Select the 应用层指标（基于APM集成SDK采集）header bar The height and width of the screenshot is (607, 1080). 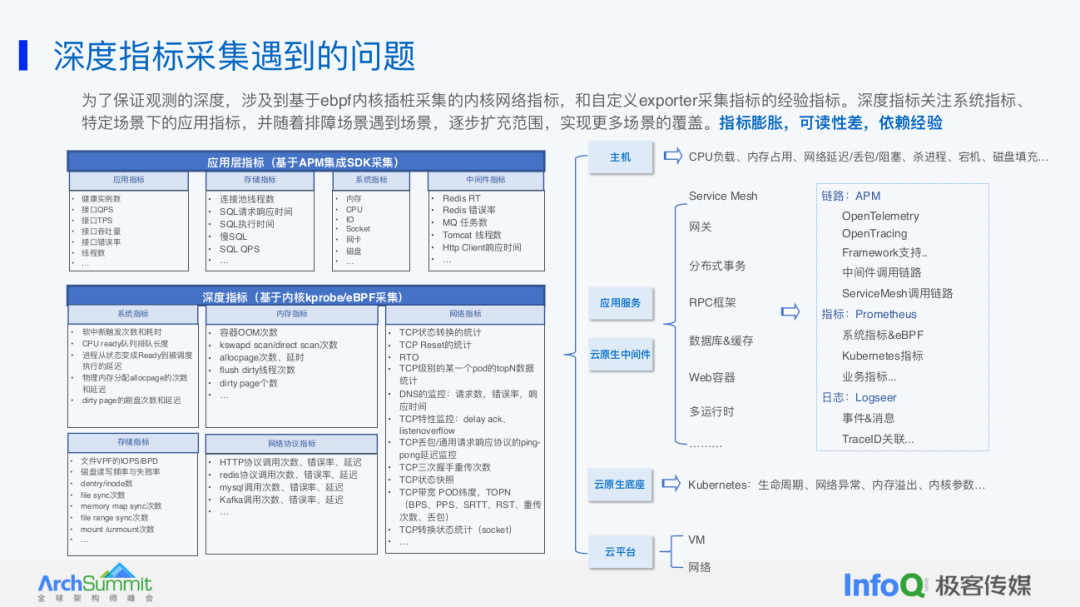tap(306, 162)
